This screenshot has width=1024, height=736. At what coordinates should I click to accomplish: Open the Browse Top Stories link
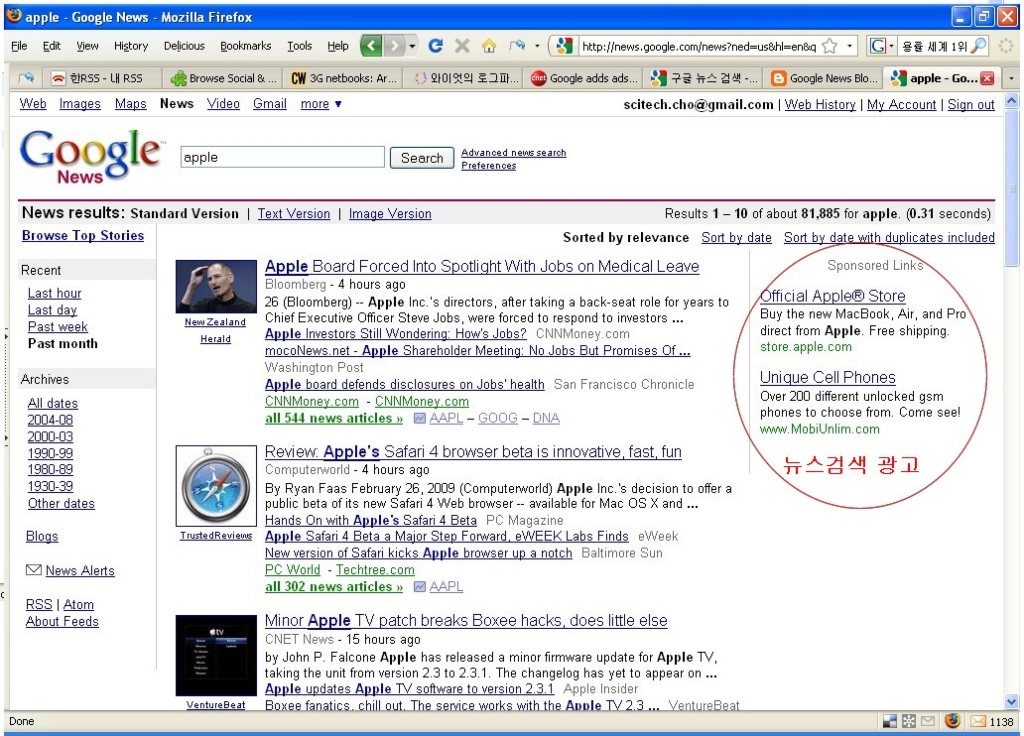pyautogui.click(x=83, y=236)
